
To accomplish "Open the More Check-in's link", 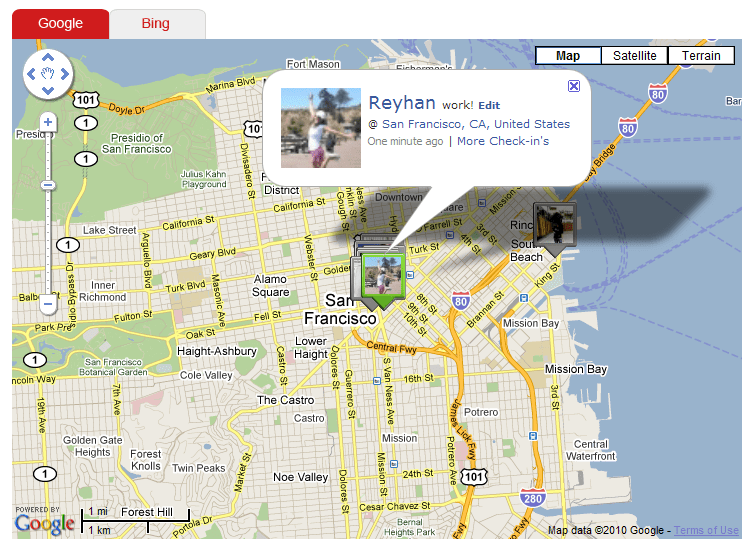I will pyautogui.click(x=503, y=141).
